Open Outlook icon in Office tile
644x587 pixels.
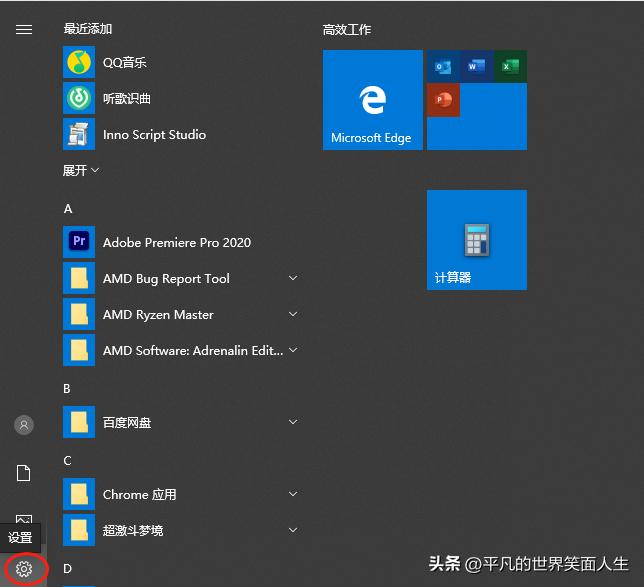click(x=443, y=67)
